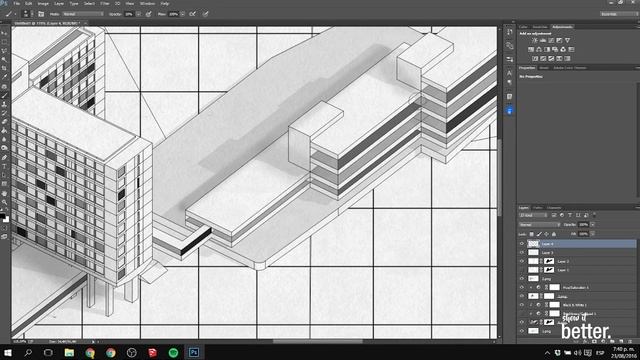Open the Window menu
This screenshot has width=640, height=360.
[x=147, y=3]
